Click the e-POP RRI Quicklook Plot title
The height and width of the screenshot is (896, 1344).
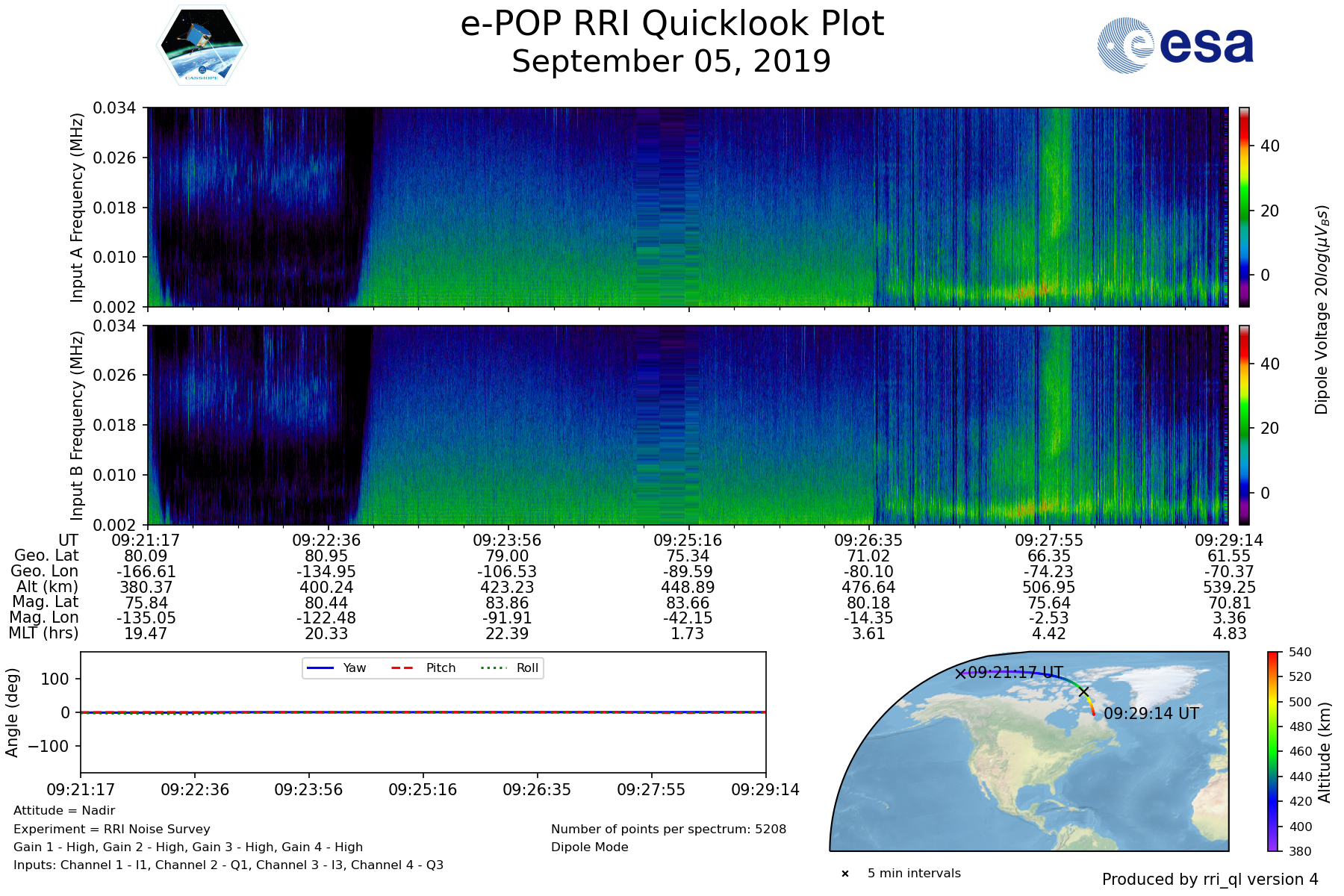point(671,24)
